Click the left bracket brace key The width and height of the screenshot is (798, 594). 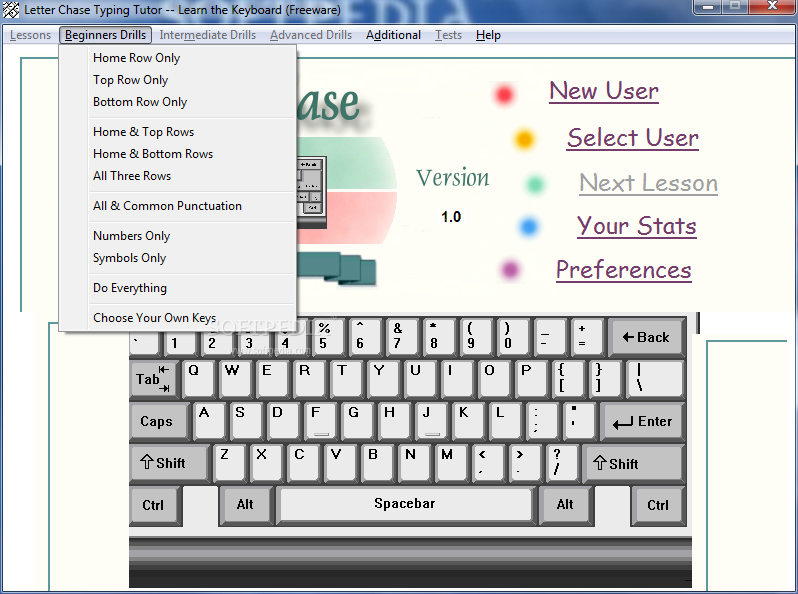point(568,379)
